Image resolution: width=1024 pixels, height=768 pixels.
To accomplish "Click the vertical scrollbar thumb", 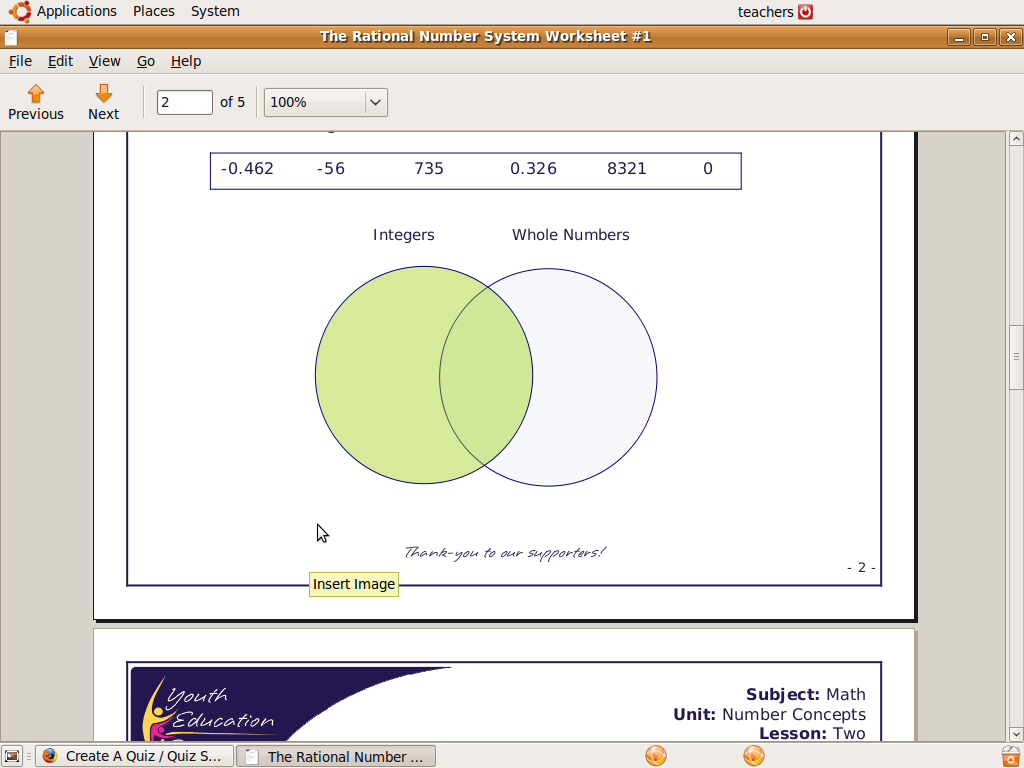I will [x=1016, y=357].
